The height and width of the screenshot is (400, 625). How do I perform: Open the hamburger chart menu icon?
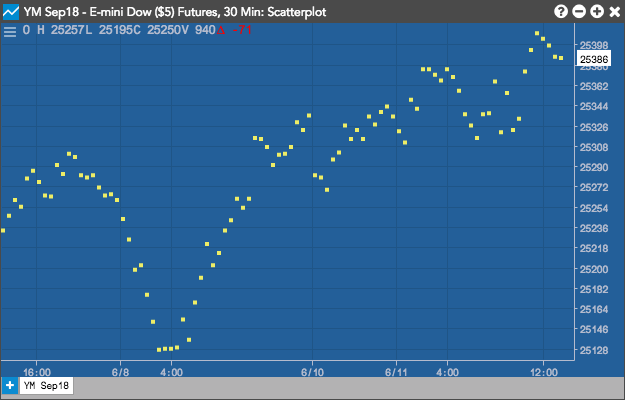[x=10, y=31]
